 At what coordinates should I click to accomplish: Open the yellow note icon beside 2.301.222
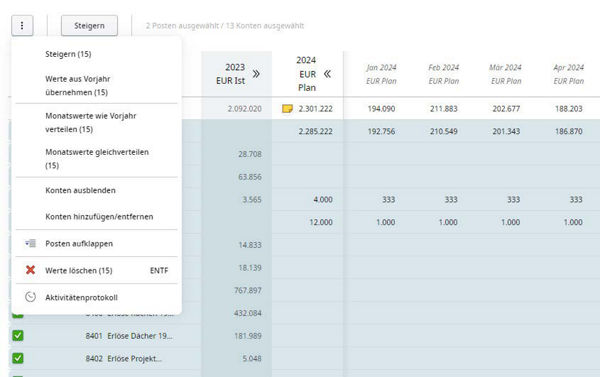tap(287, 109)
